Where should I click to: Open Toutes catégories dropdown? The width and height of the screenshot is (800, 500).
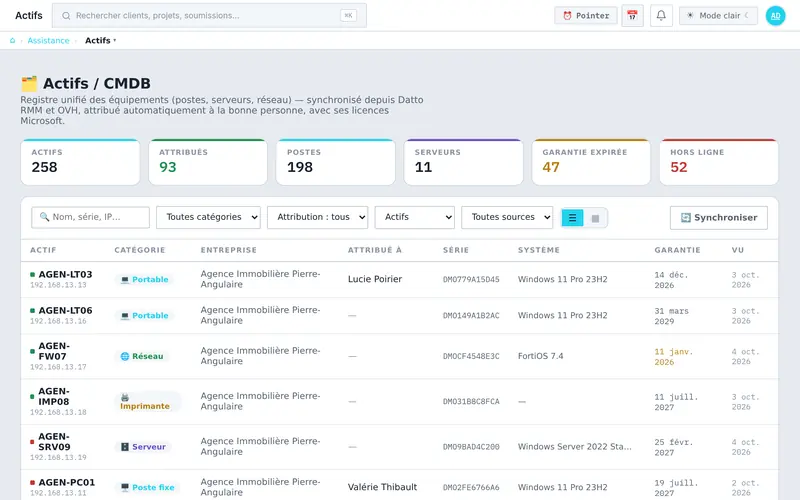click(x=208, y=217)
